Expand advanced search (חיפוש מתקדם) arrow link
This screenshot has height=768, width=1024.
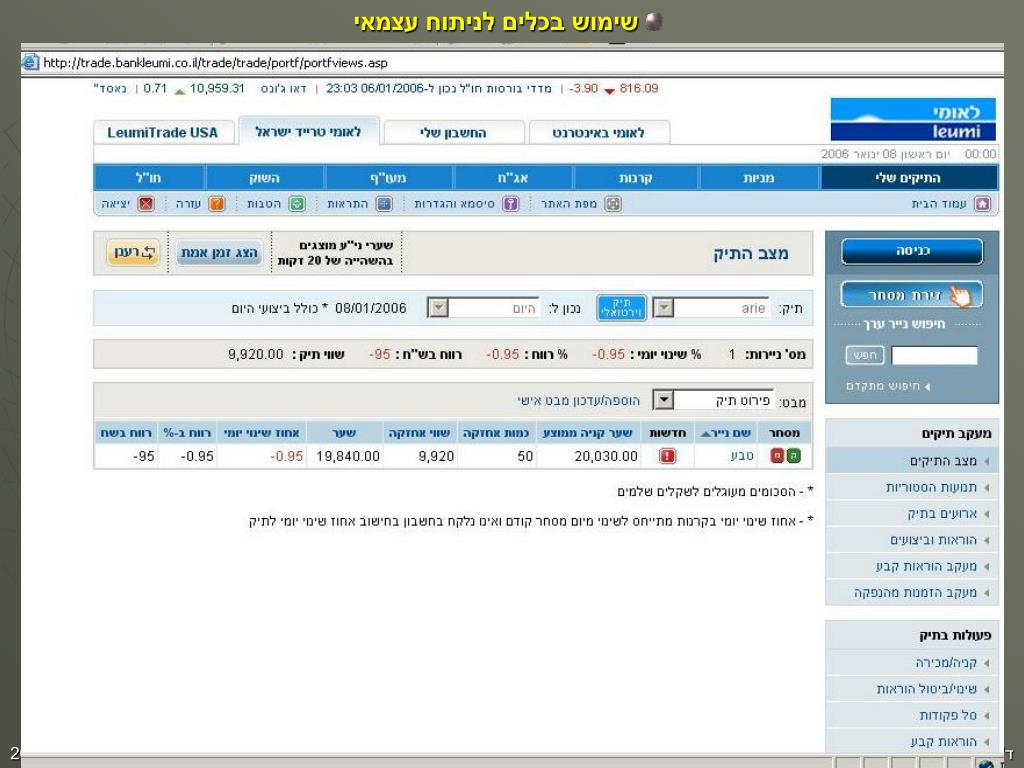pyautogui.click(x=888, y=386)
